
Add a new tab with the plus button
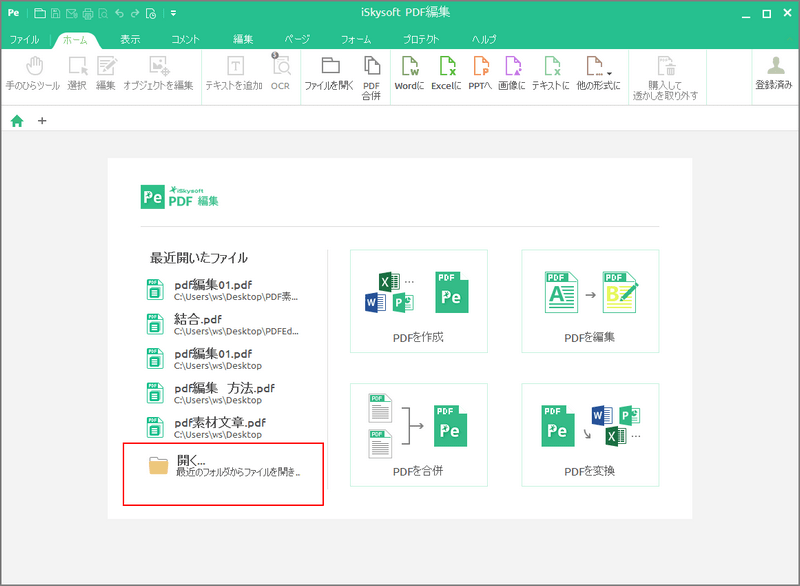pyautogui.click(x=42, y=121)
